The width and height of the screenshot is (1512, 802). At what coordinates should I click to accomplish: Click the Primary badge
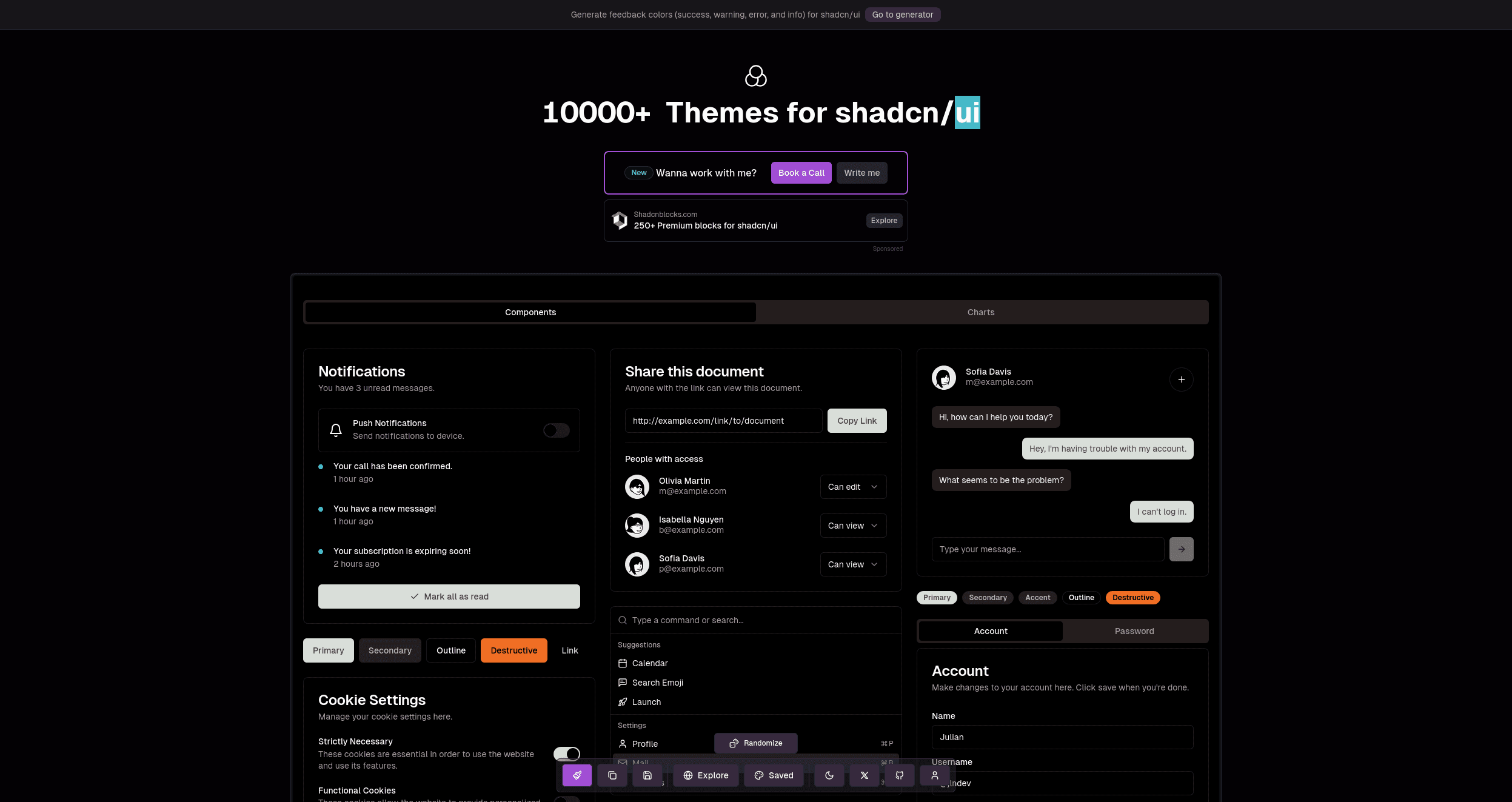coord(937,598)
